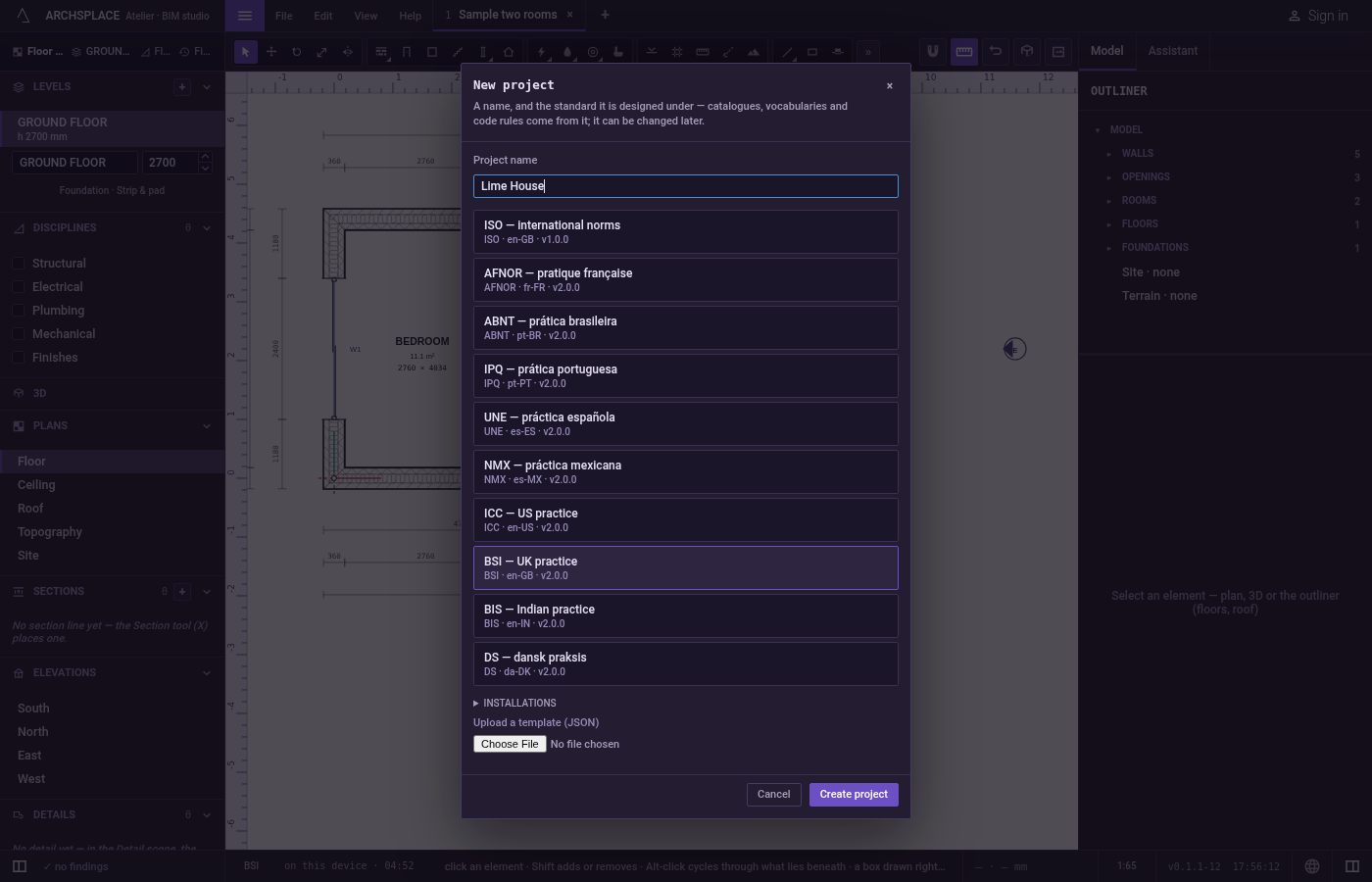The width and height of the screenshot is (1372, 882).
Task: Cancel the New project dialog
Action: pyautogui.click(x=774, y=795)
